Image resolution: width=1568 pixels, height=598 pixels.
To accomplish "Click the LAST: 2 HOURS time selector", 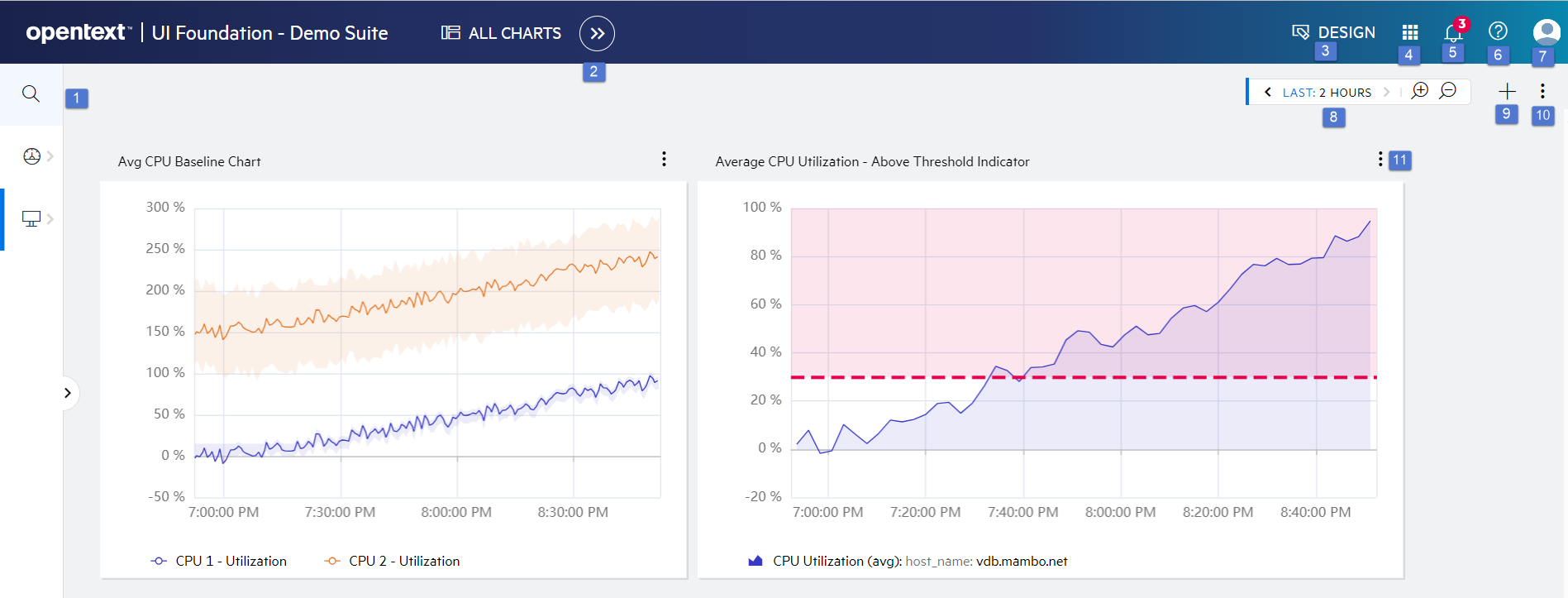I will coord(1327,93).
